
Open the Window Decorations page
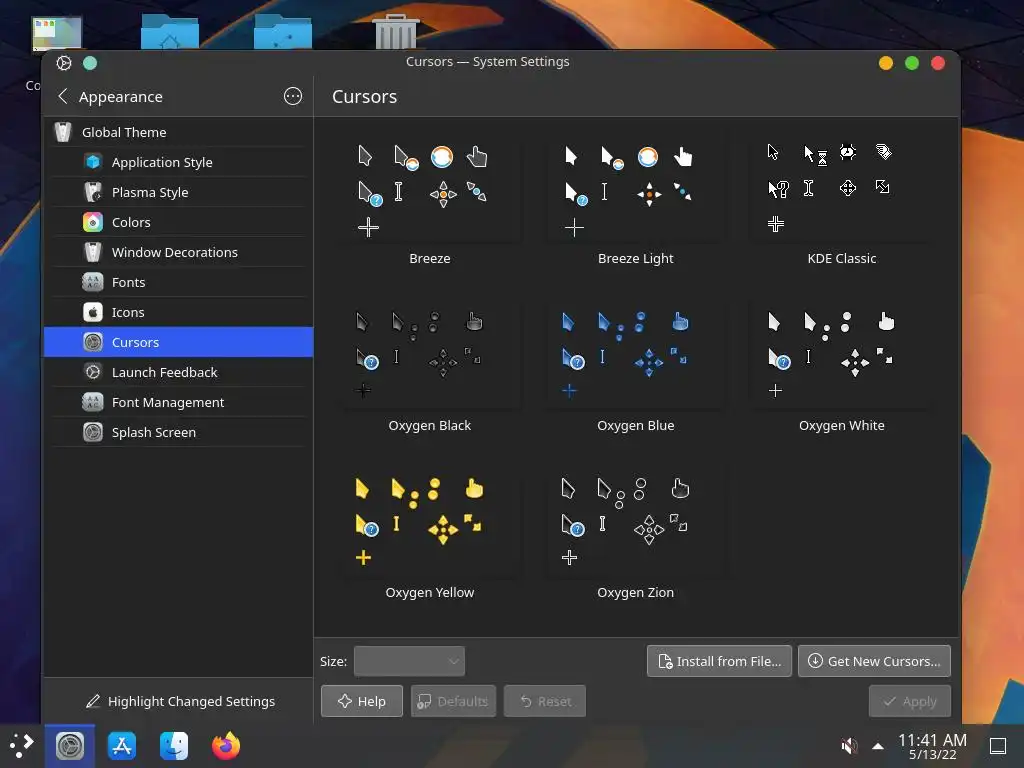[178, 252]
